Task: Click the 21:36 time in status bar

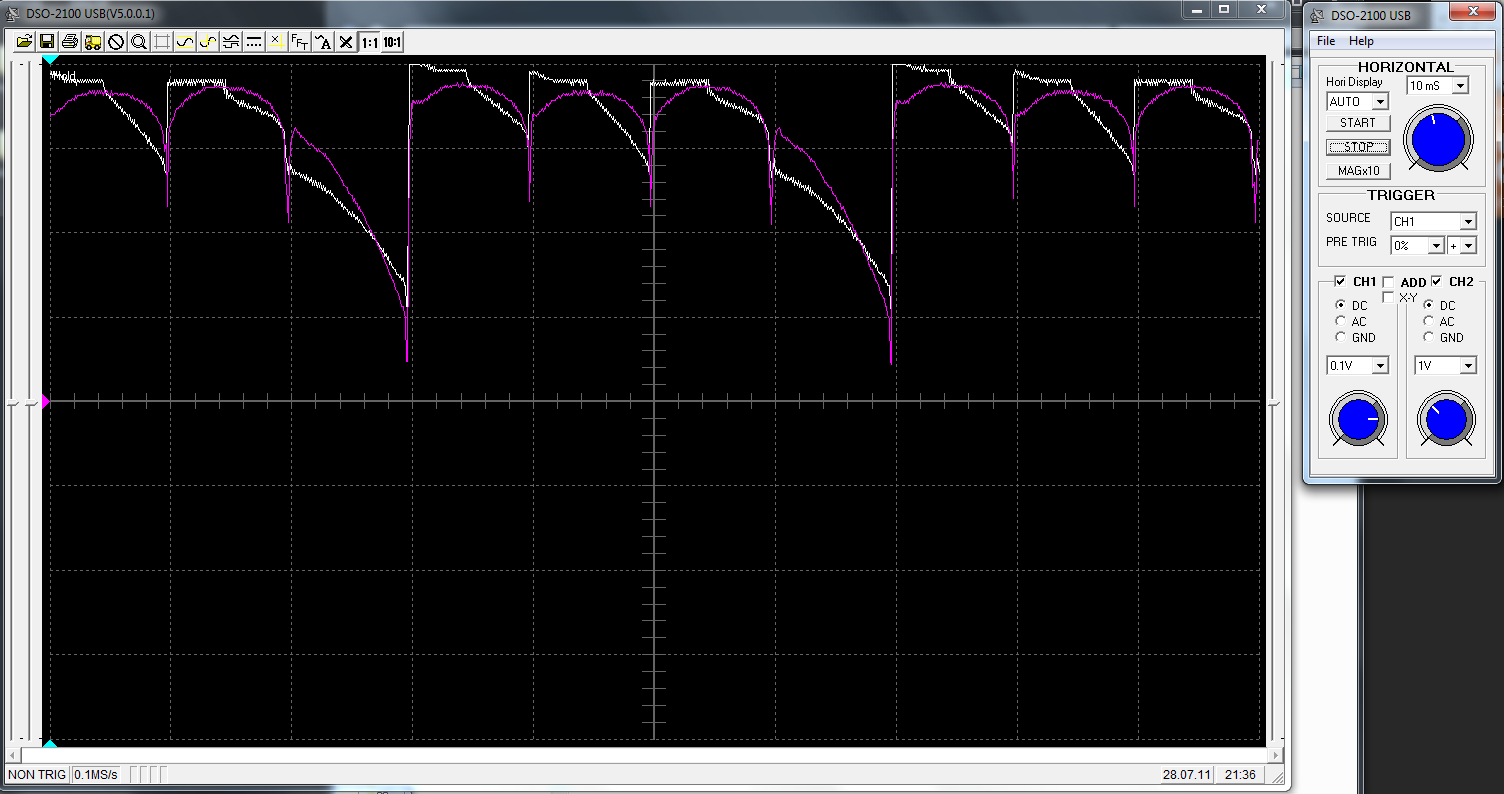Action: (1240, 775)
